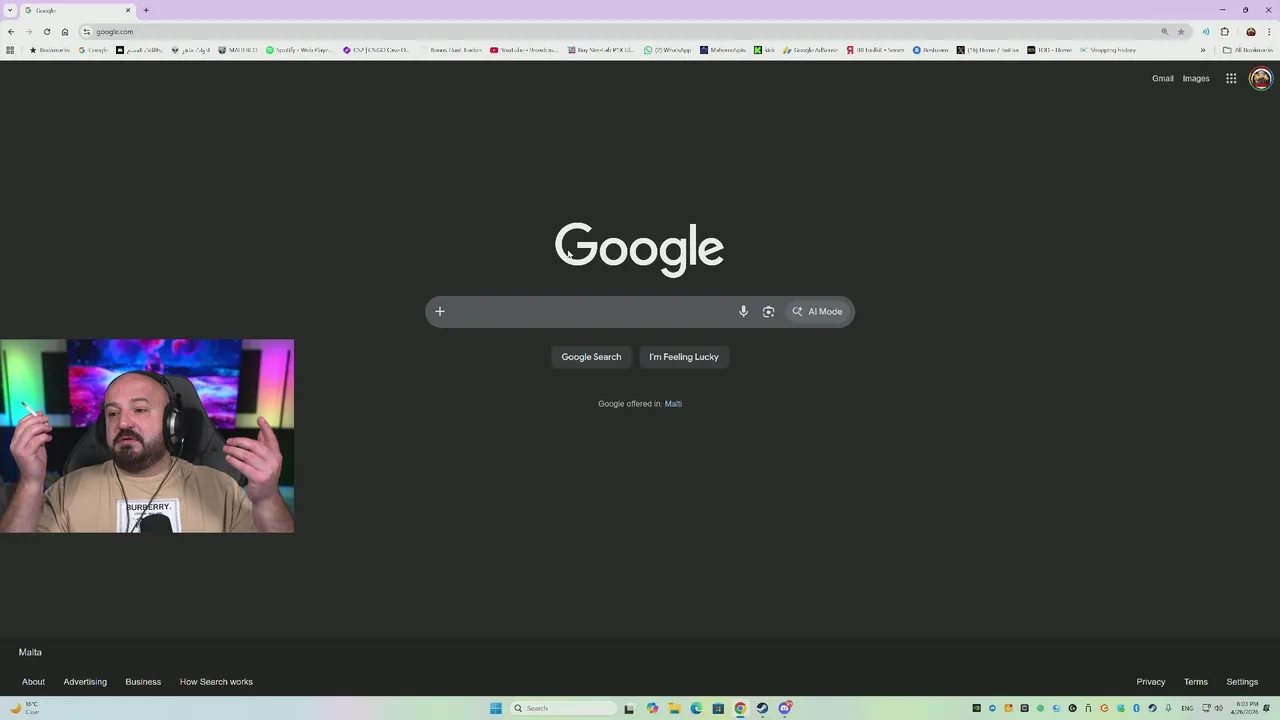Image resolution: width=1280 pixels, height=720 pixels.
Task: Open the Privacy footer link
Action: 1150,682
